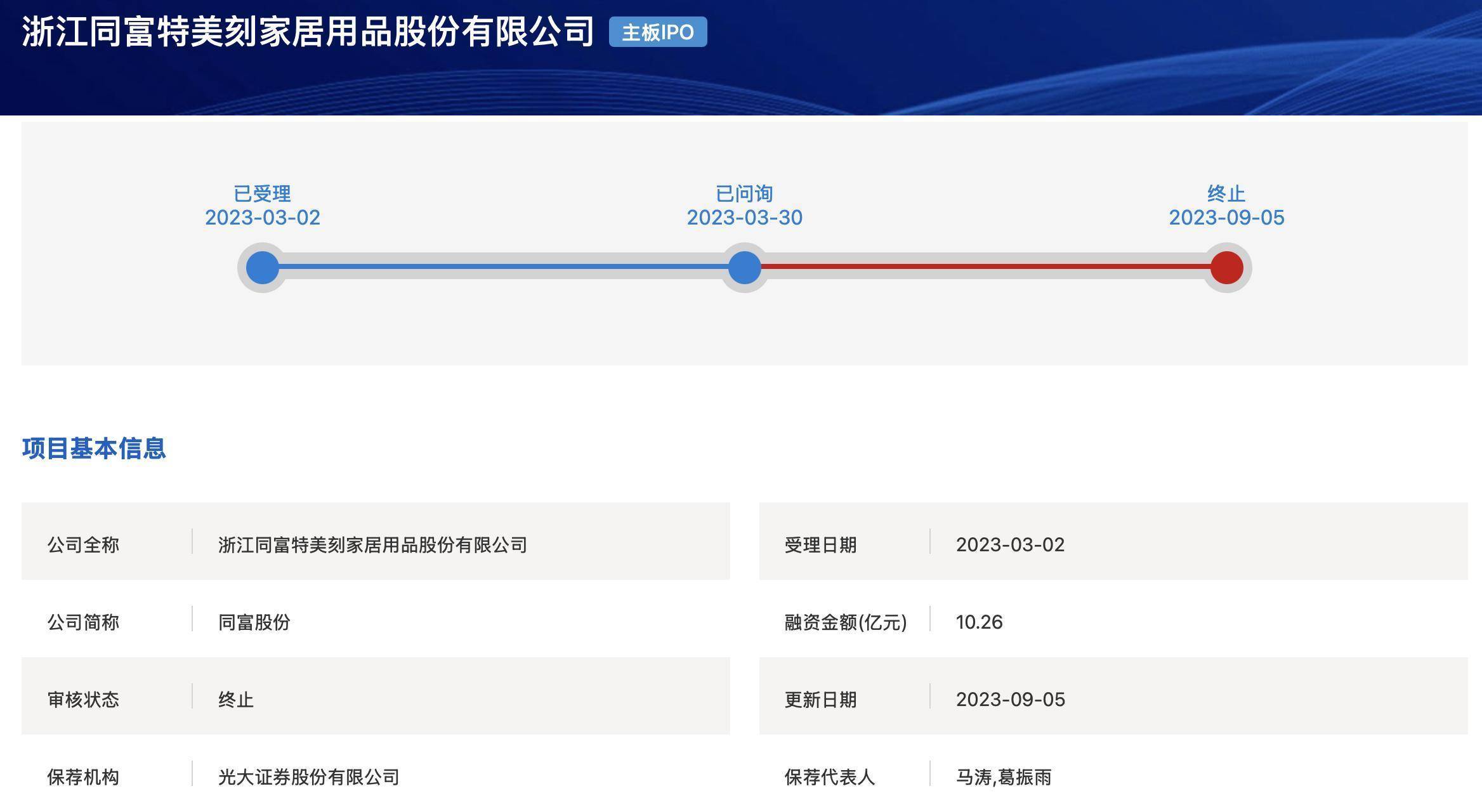Viewport: 1482px width, 812px height.
Task: Click the 更新日期 value 2023-09-05
Action: tap(1010, 700)
